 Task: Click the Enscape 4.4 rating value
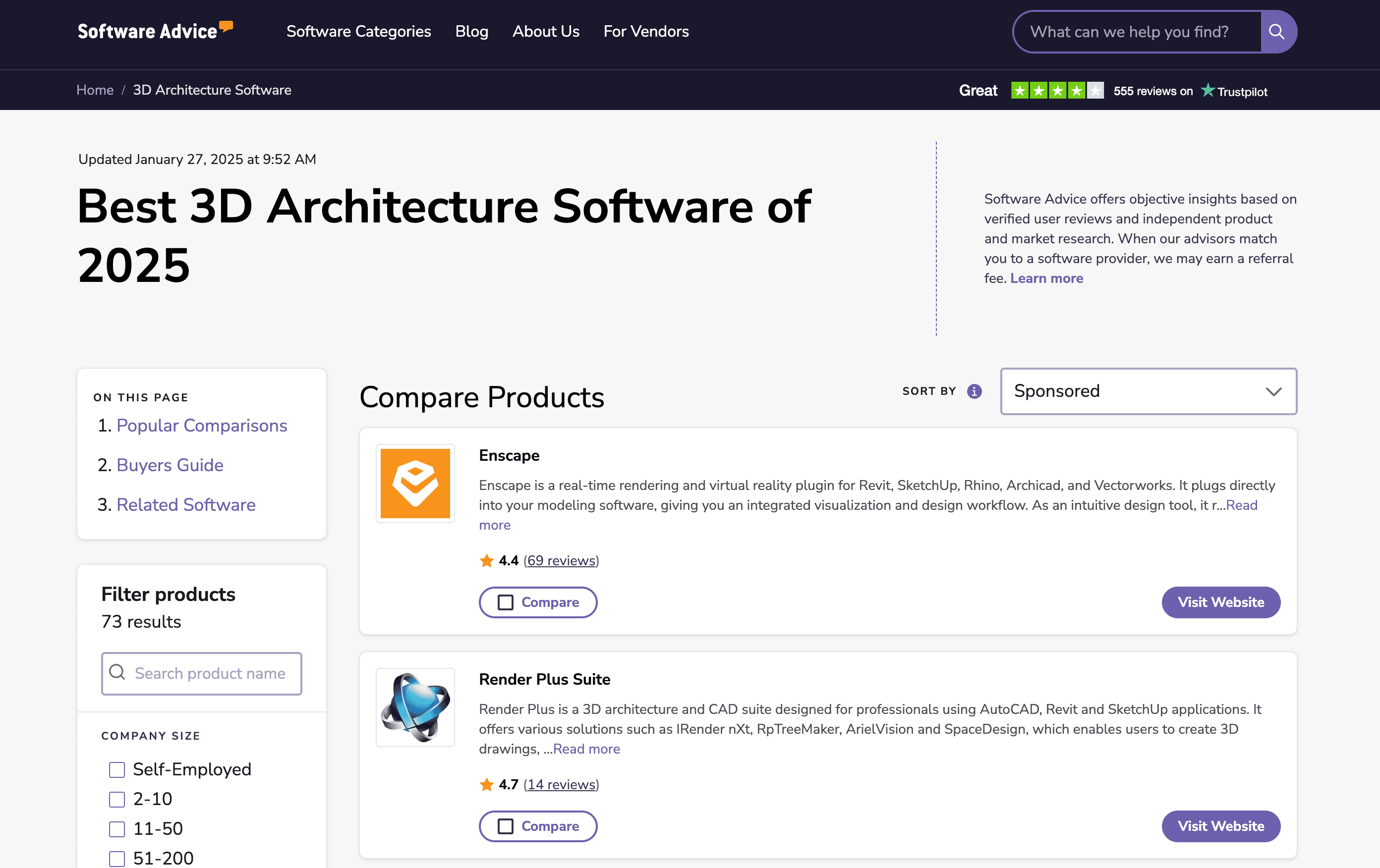point(509,560)
